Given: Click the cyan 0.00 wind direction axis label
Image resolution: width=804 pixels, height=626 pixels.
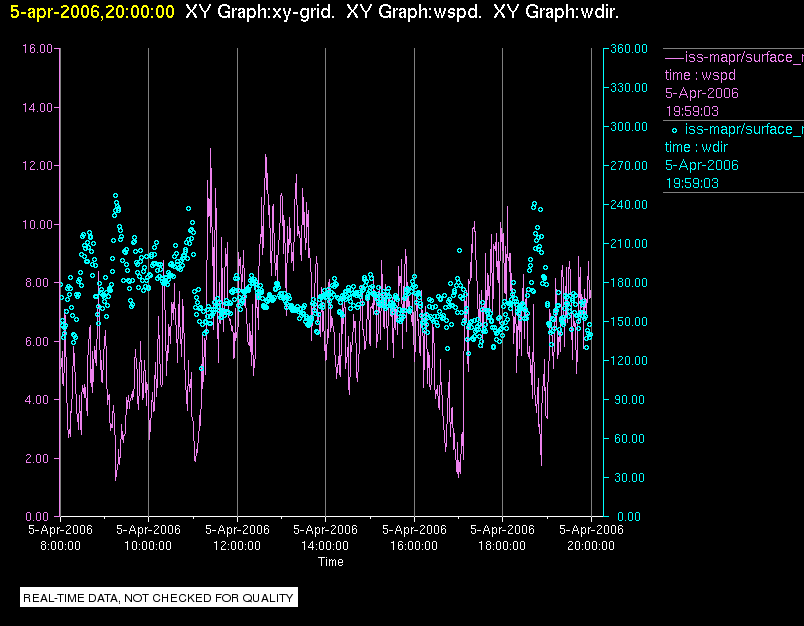Looking at the screenshot, I should [x=629, y=516].
